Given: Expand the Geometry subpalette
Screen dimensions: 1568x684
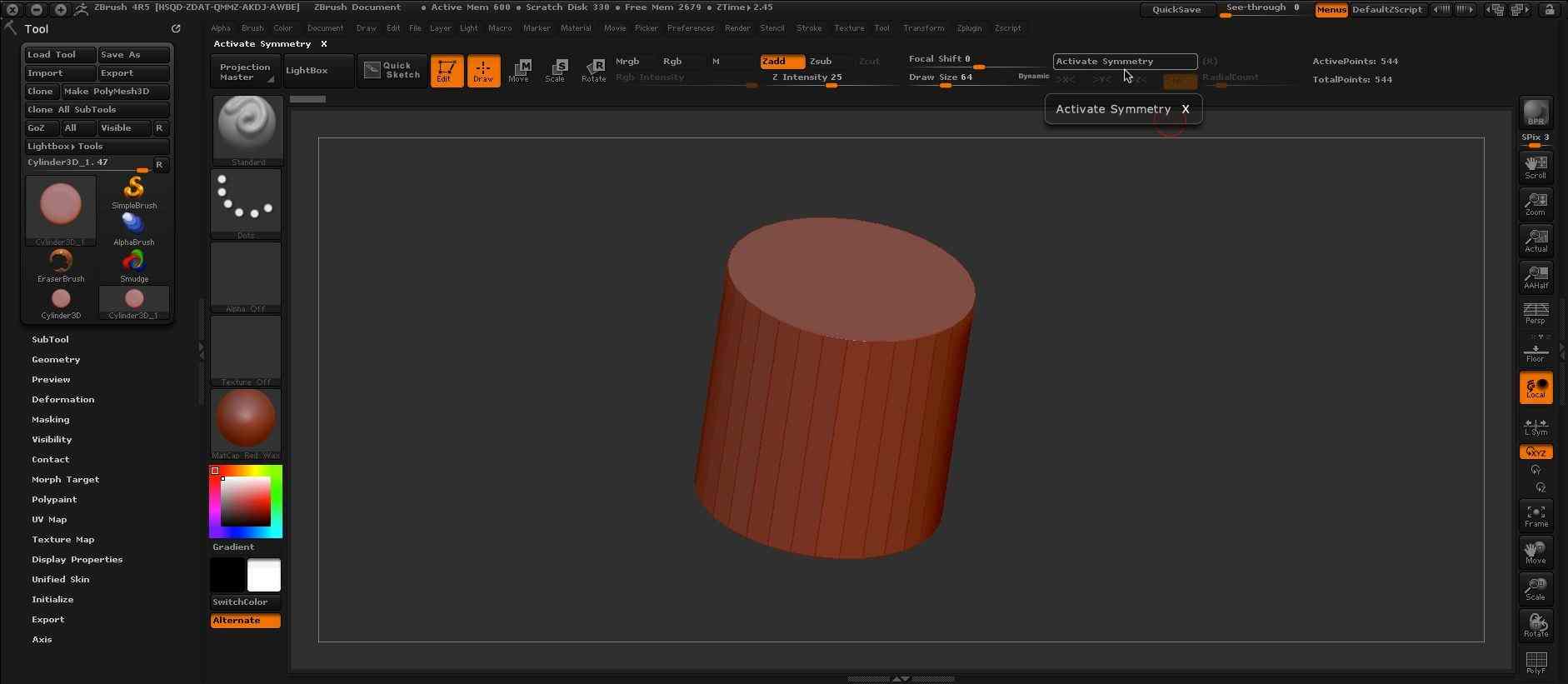Looking at the screenshot, I should [56, 360].
